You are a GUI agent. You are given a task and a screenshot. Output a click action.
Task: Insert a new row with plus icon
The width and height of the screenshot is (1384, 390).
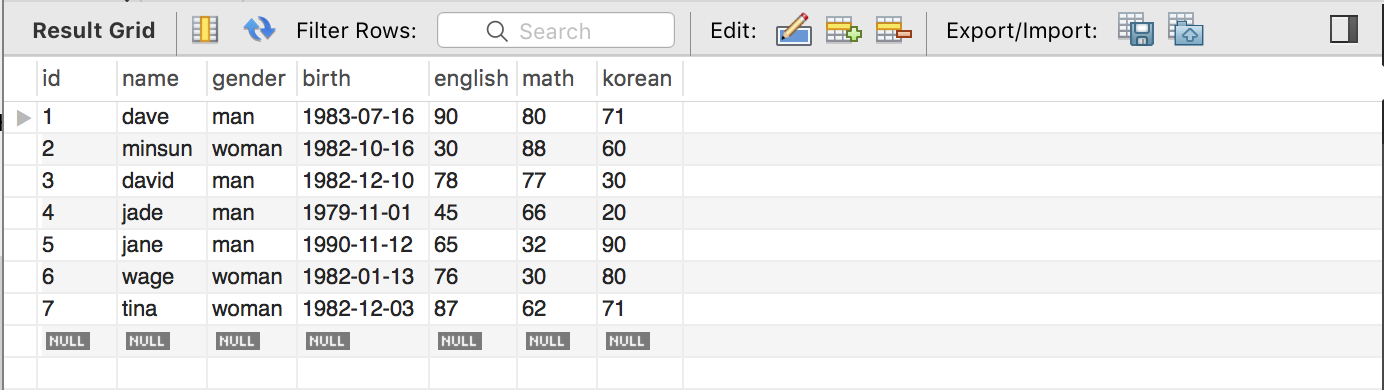(x=844, y=31)
